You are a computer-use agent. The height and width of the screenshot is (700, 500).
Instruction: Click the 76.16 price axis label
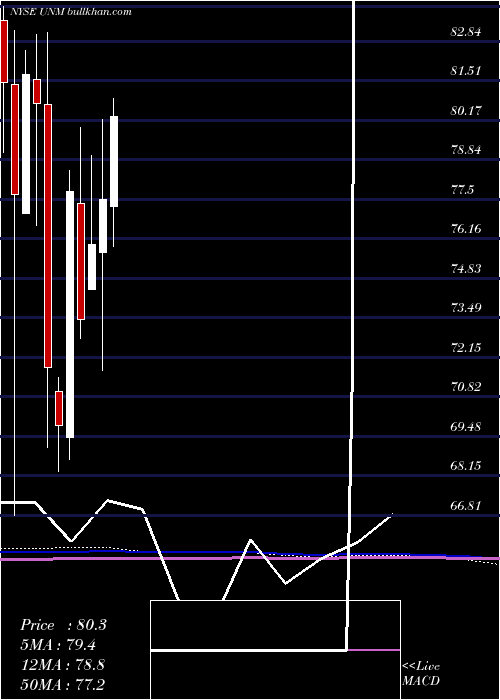tap(466, 229)
